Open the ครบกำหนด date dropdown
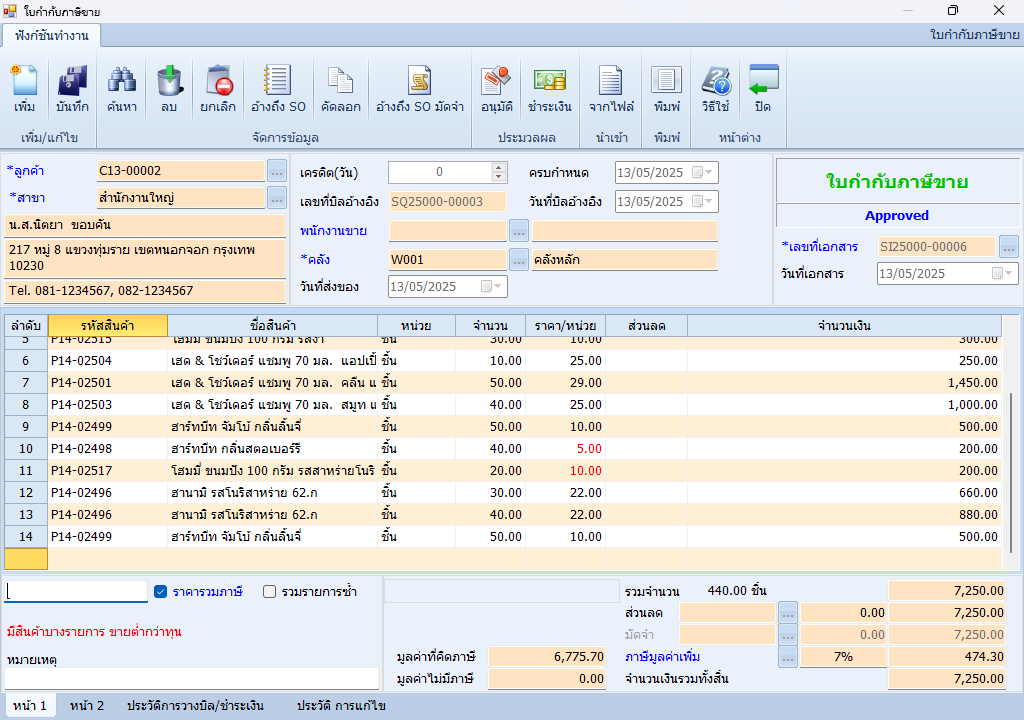This screenshot has height=720, width=1024. tap(710, 172)
